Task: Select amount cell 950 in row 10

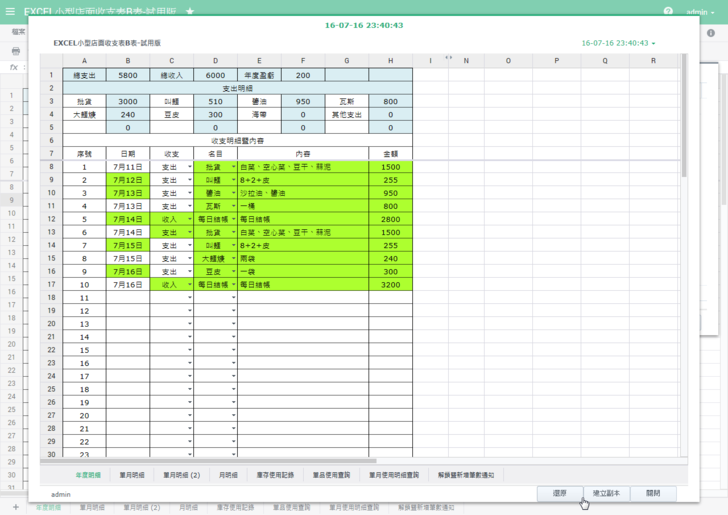Action: click(x=390, y=193)
